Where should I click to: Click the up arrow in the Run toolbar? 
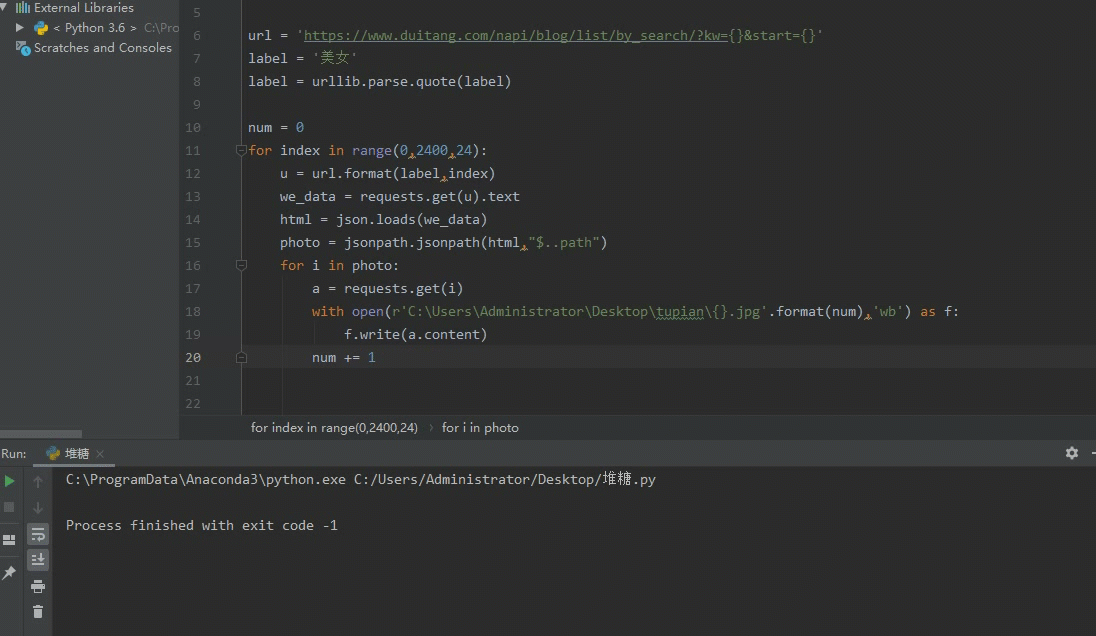coord(38,482)
